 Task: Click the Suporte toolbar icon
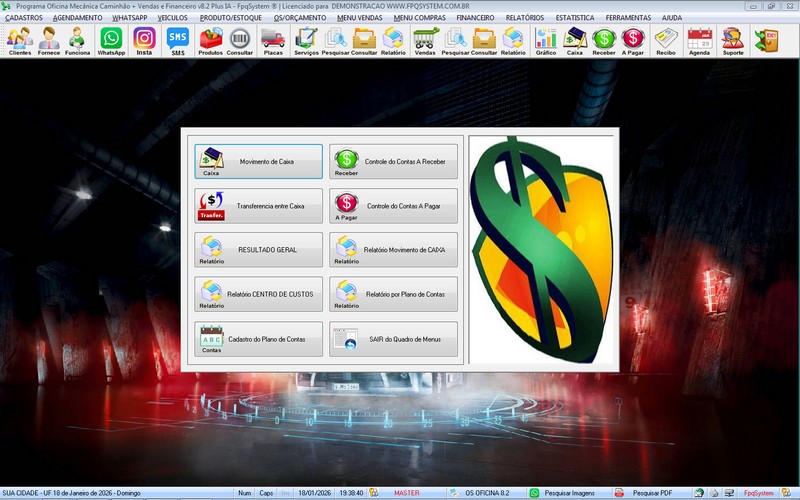pyautogui.click(x=732, y=41)
